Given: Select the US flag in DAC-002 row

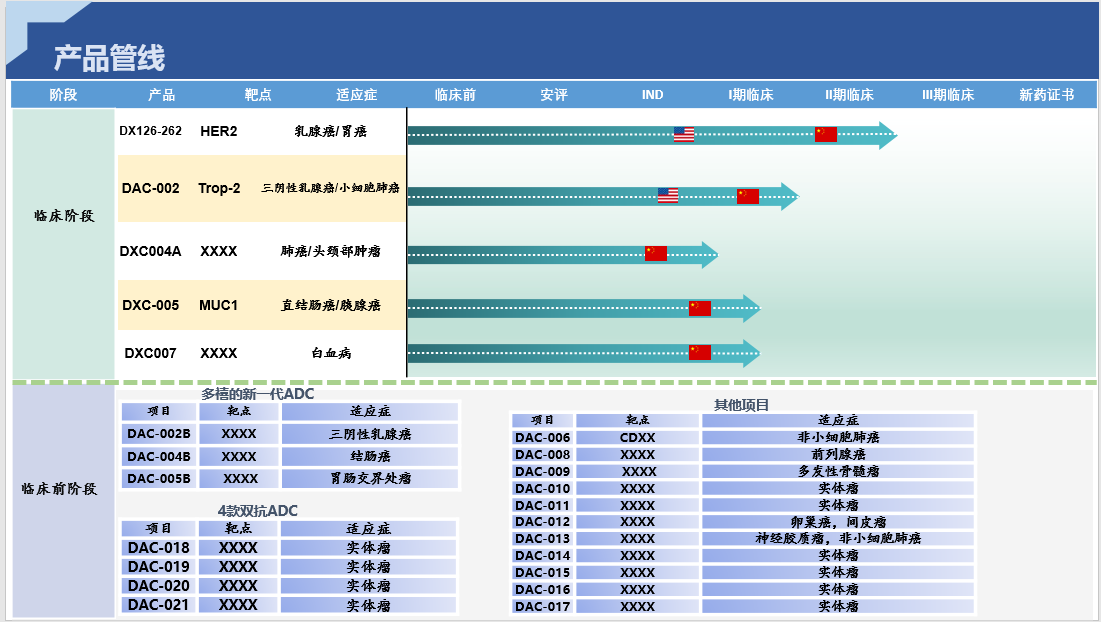Looking at the screenshot, I should point(667,195).
